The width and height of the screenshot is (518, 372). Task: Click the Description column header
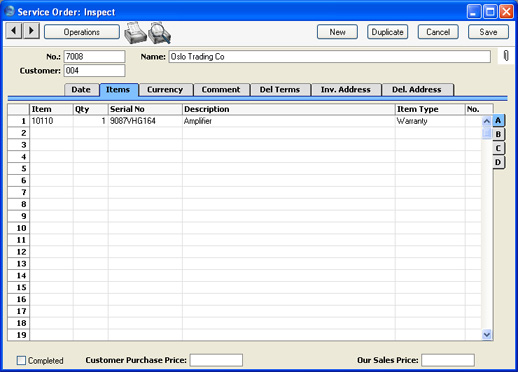[x=289, y=109]
